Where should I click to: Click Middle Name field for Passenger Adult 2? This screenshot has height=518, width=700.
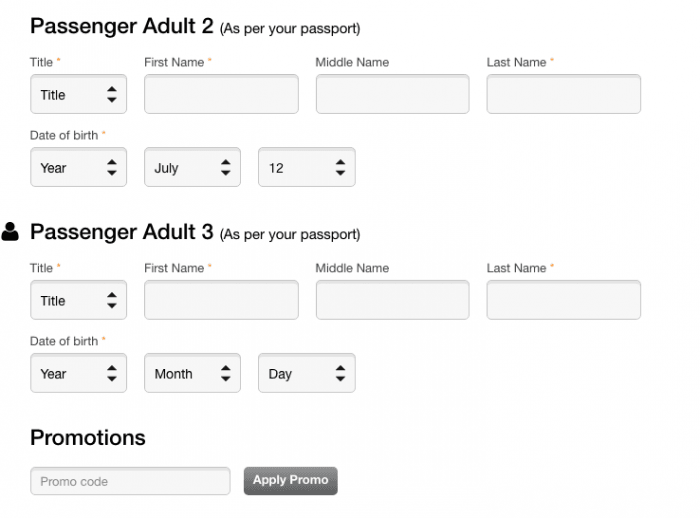392,94
